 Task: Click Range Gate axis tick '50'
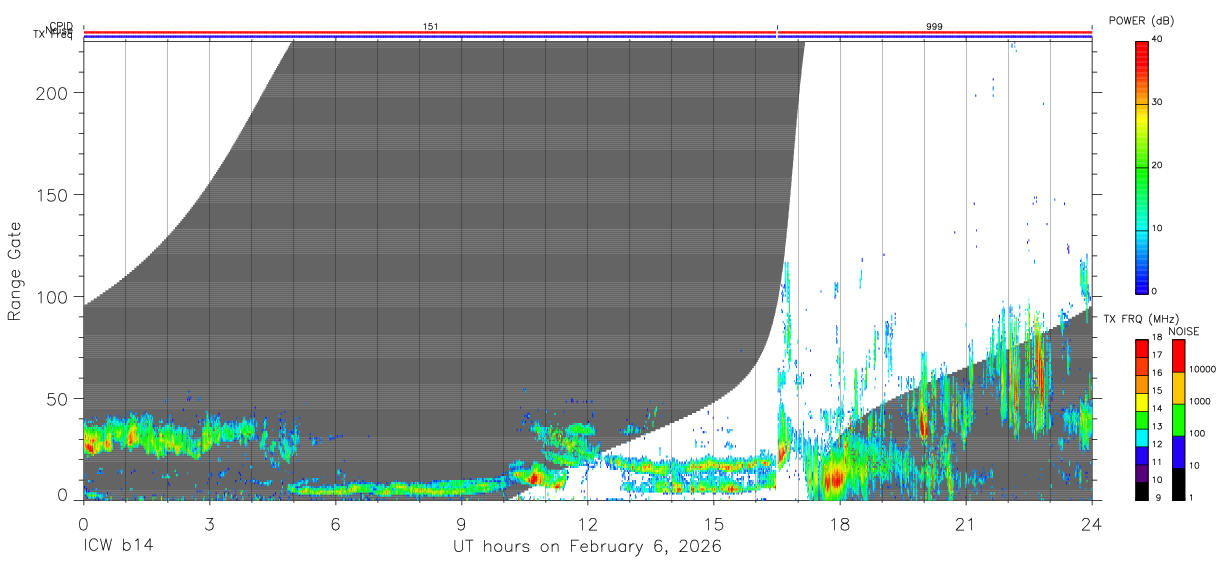point(58,399)
